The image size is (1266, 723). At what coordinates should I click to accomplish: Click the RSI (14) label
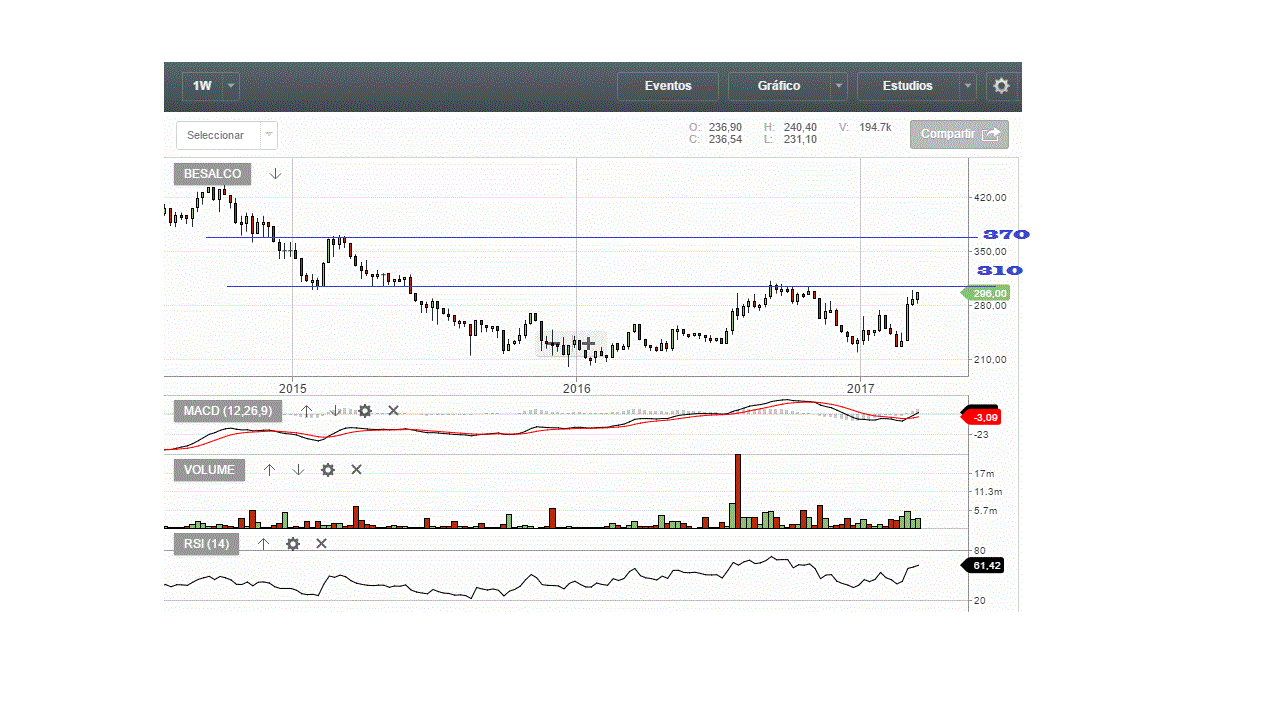pyautogui.click(x=207, y=544)
